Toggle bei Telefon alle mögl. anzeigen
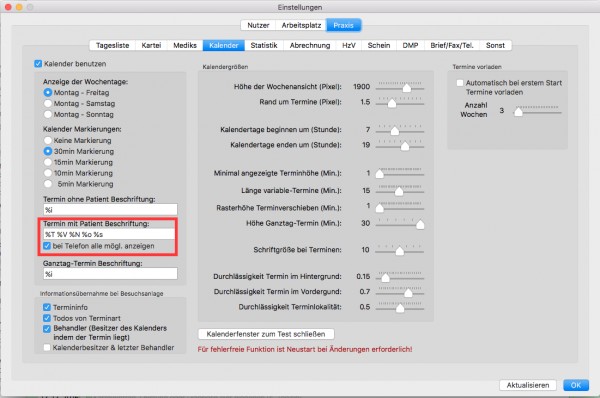Screen dimensions: 600x398 point(47,246)
